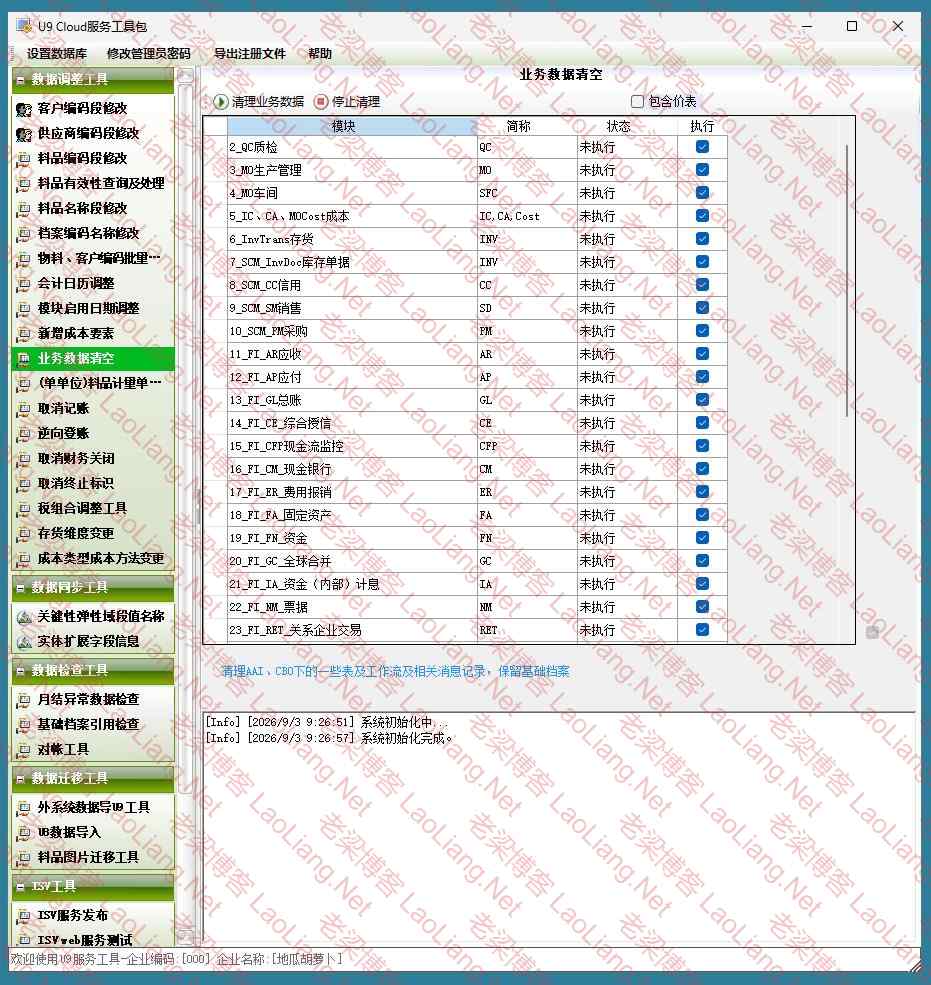This screenshot has width=931, height=985.
Task: Uncheck the execute box for 13_FI_GL总账
Action: tap(702, 400)
